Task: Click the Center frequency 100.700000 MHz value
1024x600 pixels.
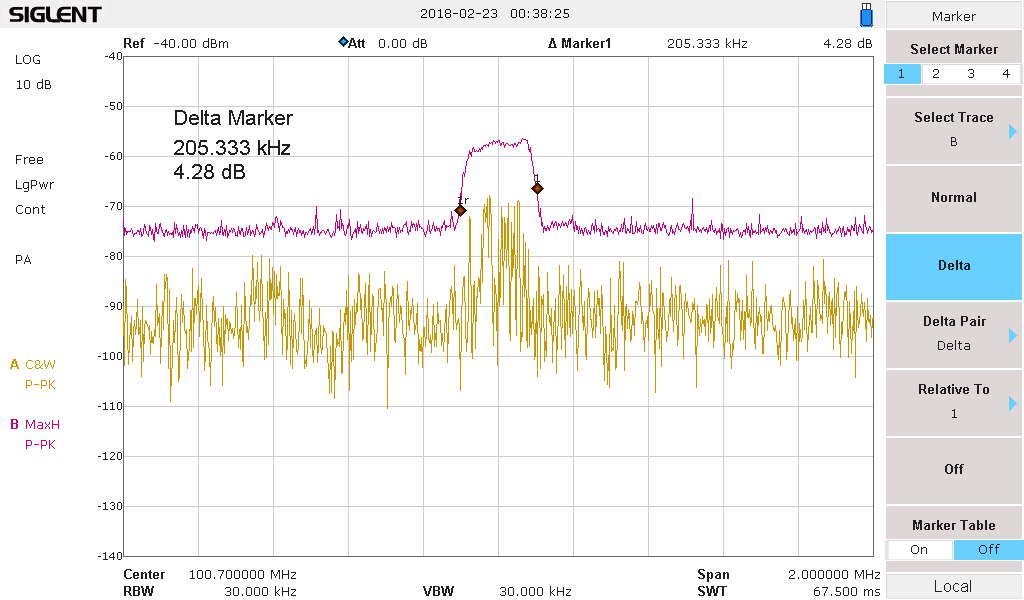Action: (242, 575)
